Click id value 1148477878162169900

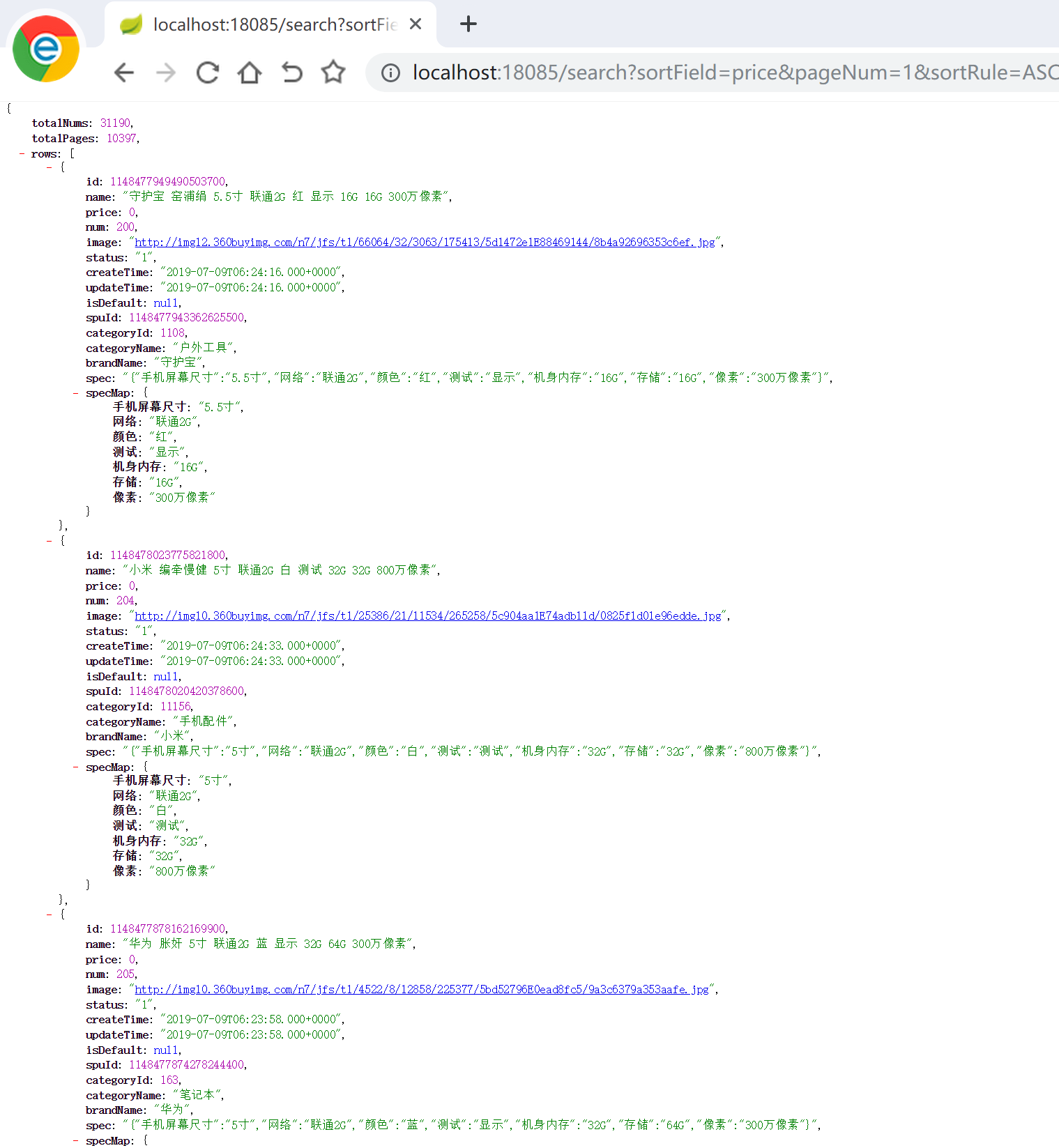167,929
